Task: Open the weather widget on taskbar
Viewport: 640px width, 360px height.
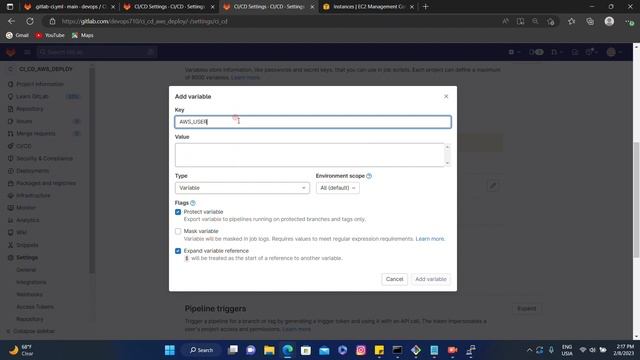Action: click(21, 350)
